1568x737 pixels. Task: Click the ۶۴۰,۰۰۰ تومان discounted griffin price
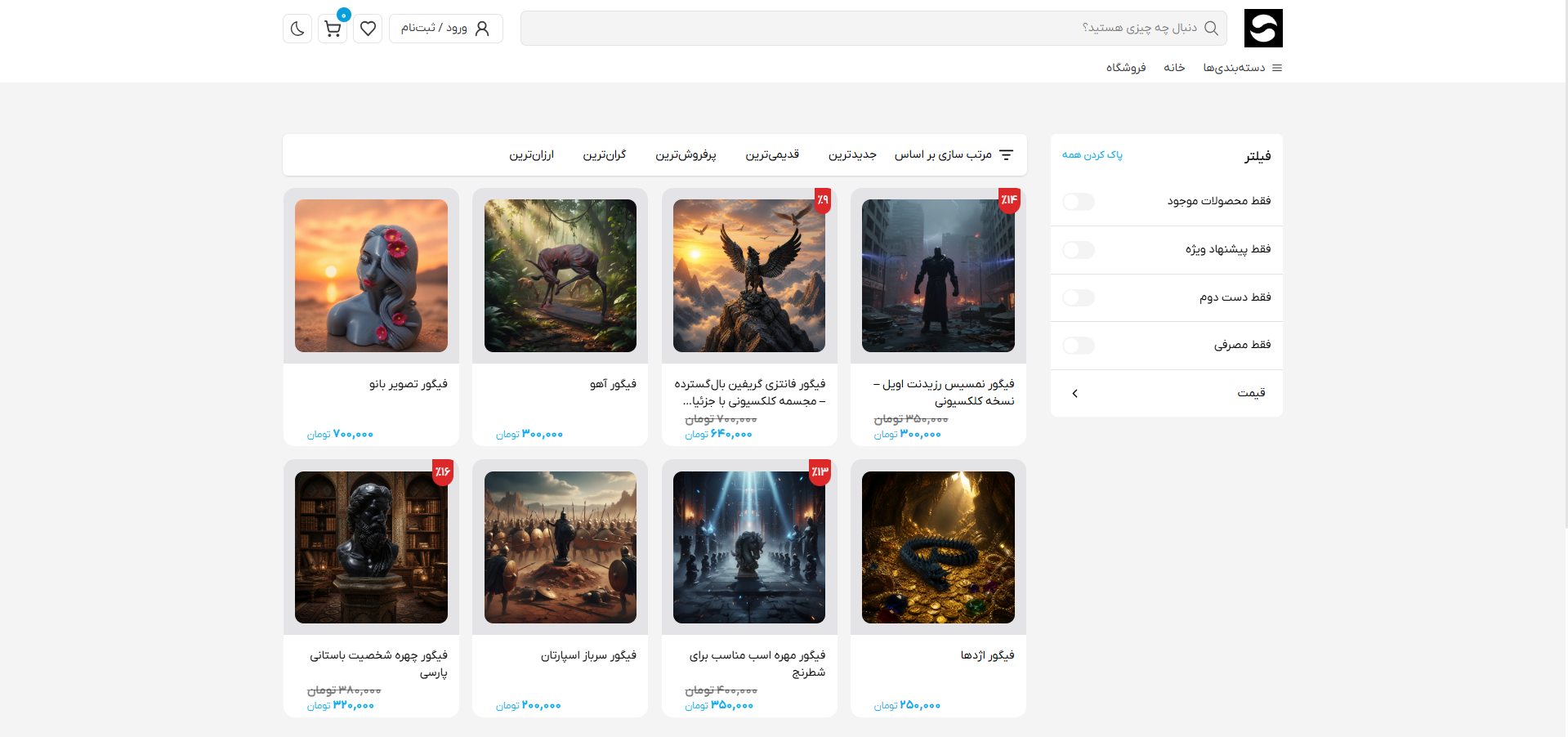(718, 435)
